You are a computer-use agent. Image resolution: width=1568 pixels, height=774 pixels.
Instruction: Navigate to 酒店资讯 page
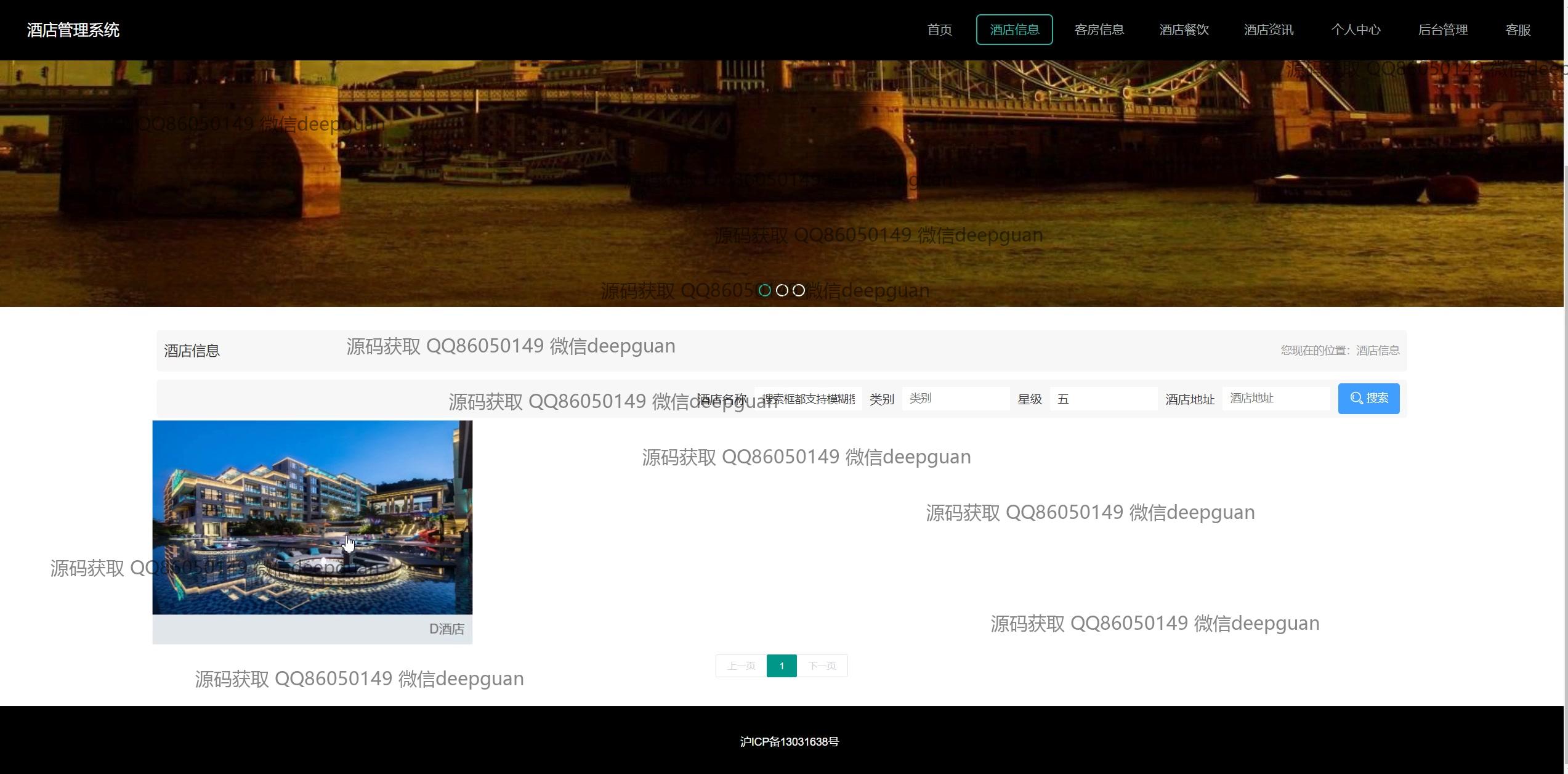pos(1268,30)
